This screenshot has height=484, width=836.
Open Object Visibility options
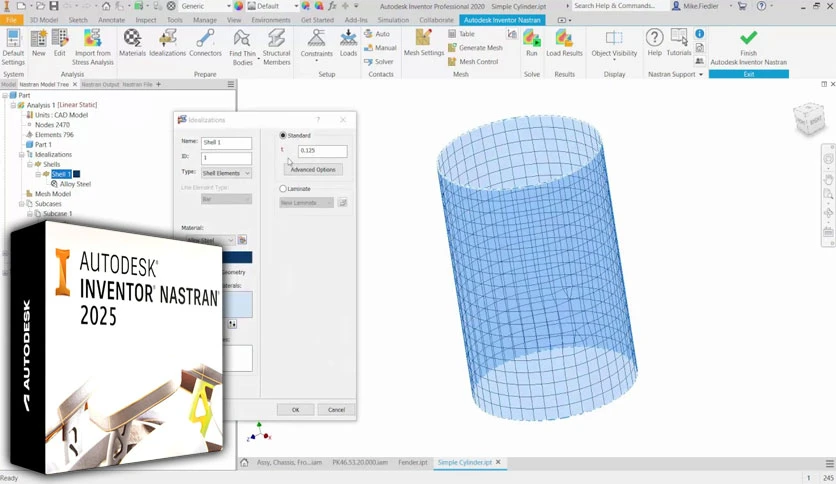click(x=614, y=44)
